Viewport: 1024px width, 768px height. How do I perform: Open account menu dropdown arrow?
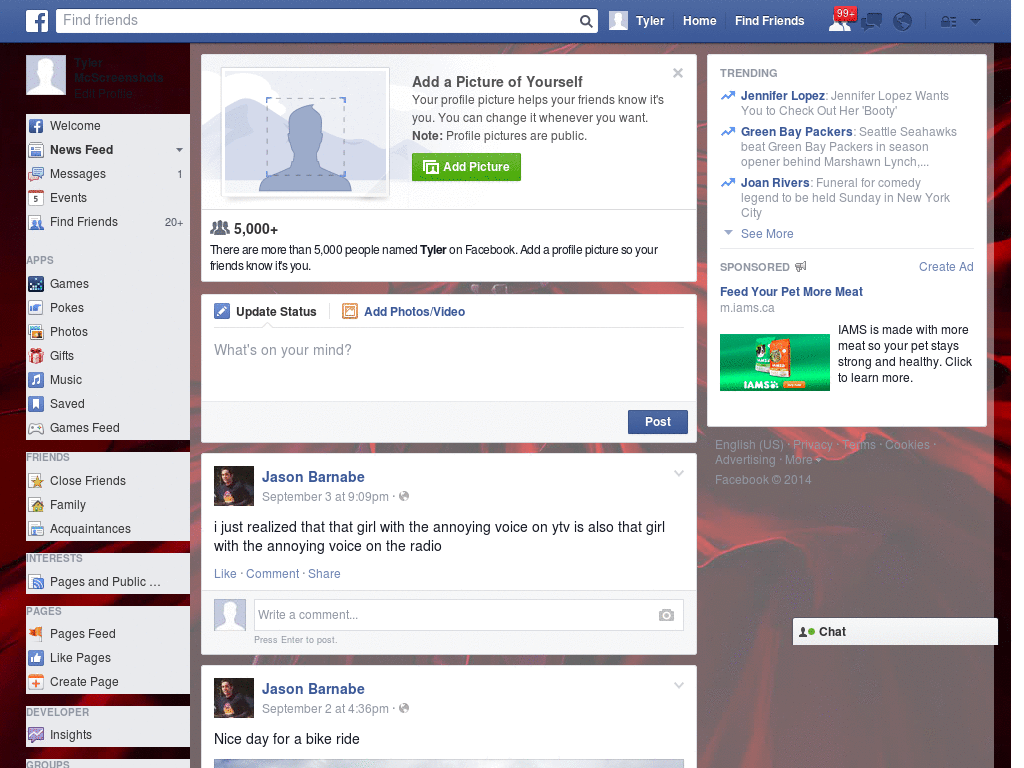[x=975, y=21]
